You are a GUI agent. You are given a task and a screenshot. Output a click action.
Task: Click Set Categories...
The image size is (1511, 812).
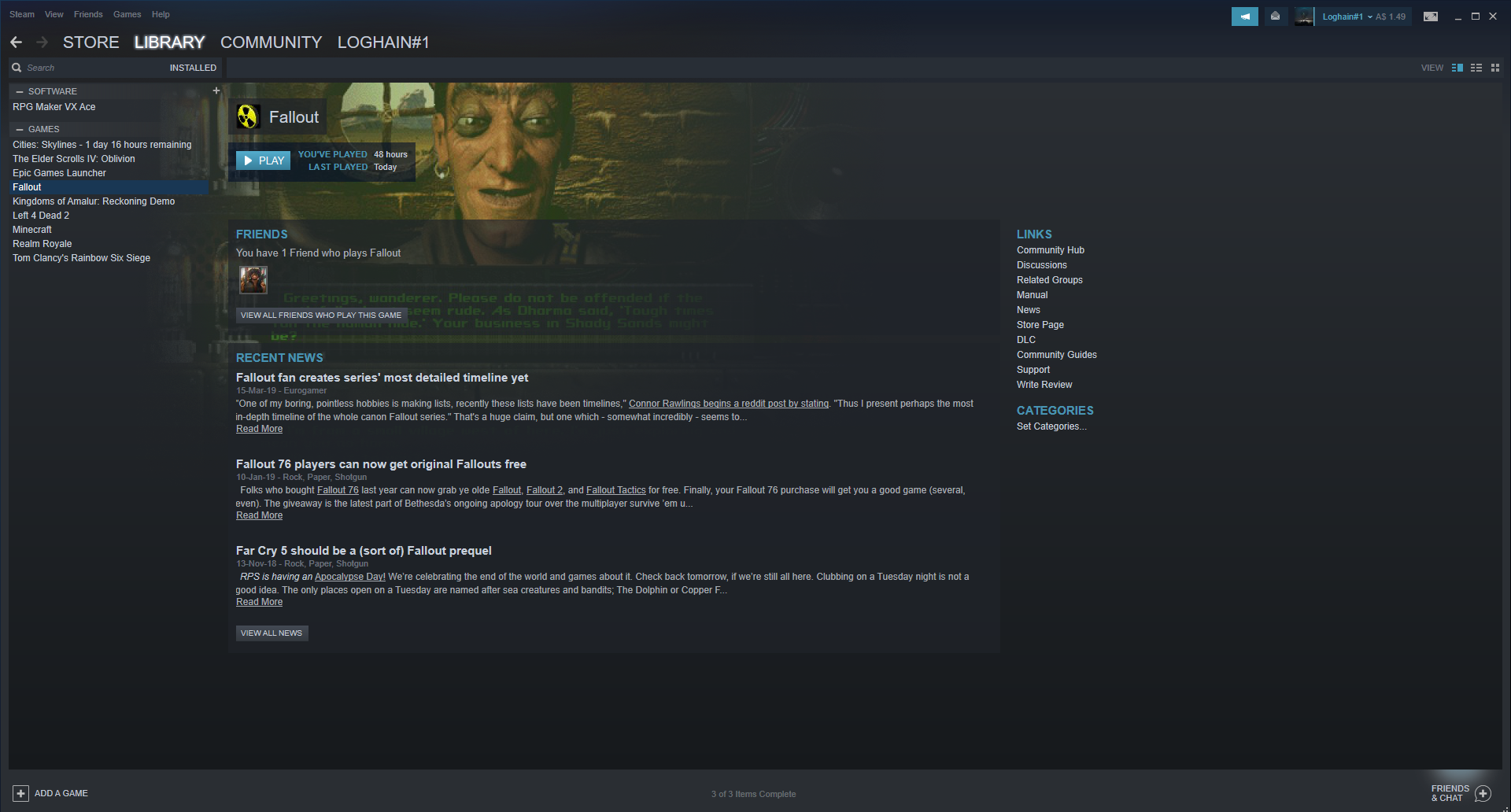1051,426
